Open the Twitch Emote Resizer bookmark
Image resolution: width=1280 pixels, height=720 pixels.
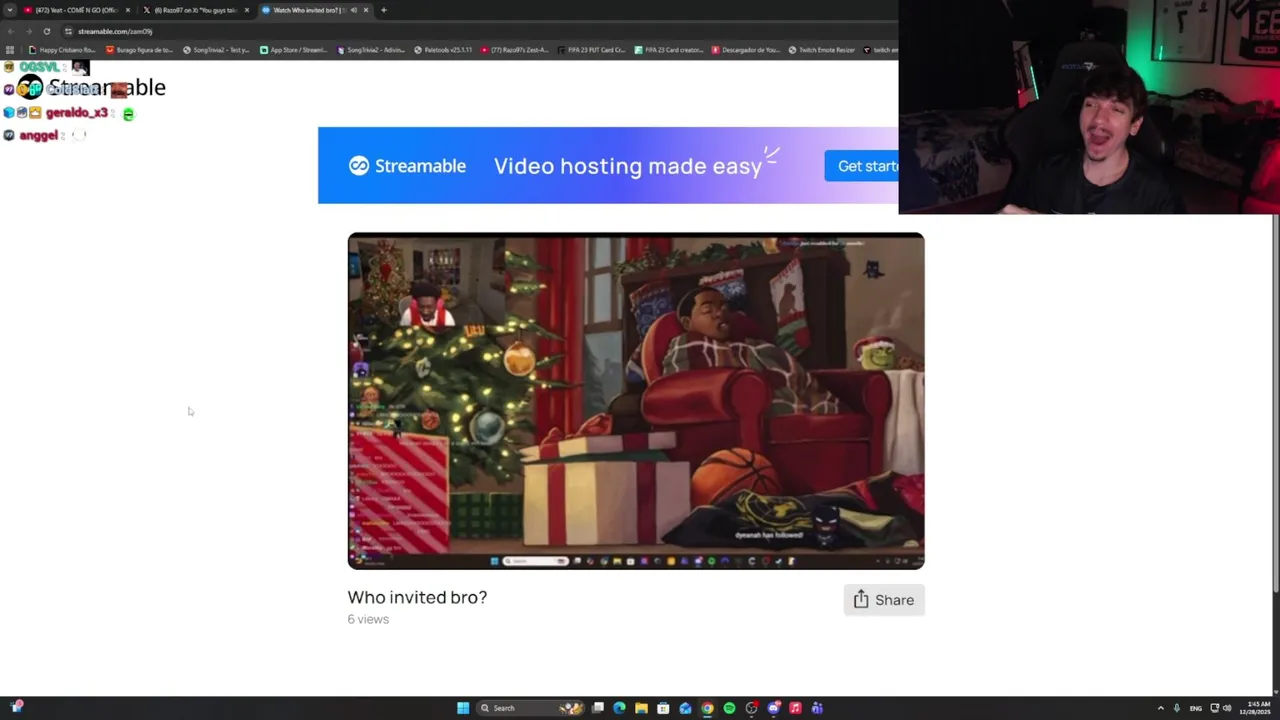click(x=822, y=50)
